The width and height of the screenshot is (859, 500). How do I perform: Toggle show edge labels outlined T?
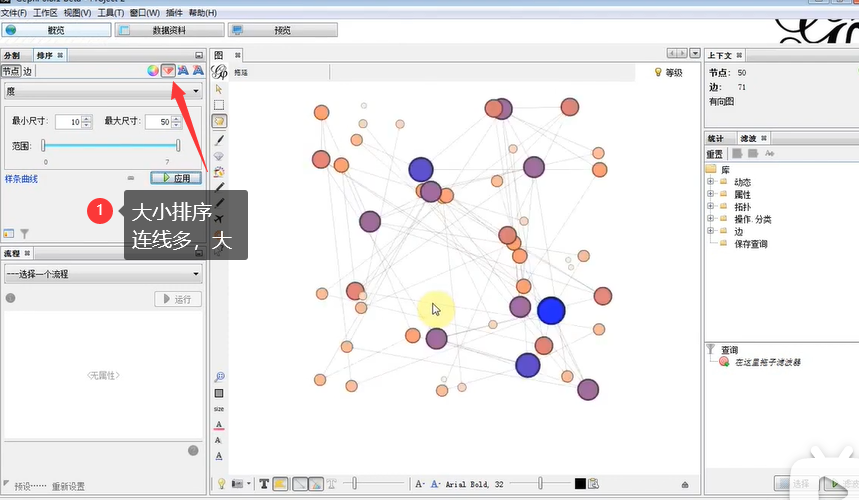point(332,484)
